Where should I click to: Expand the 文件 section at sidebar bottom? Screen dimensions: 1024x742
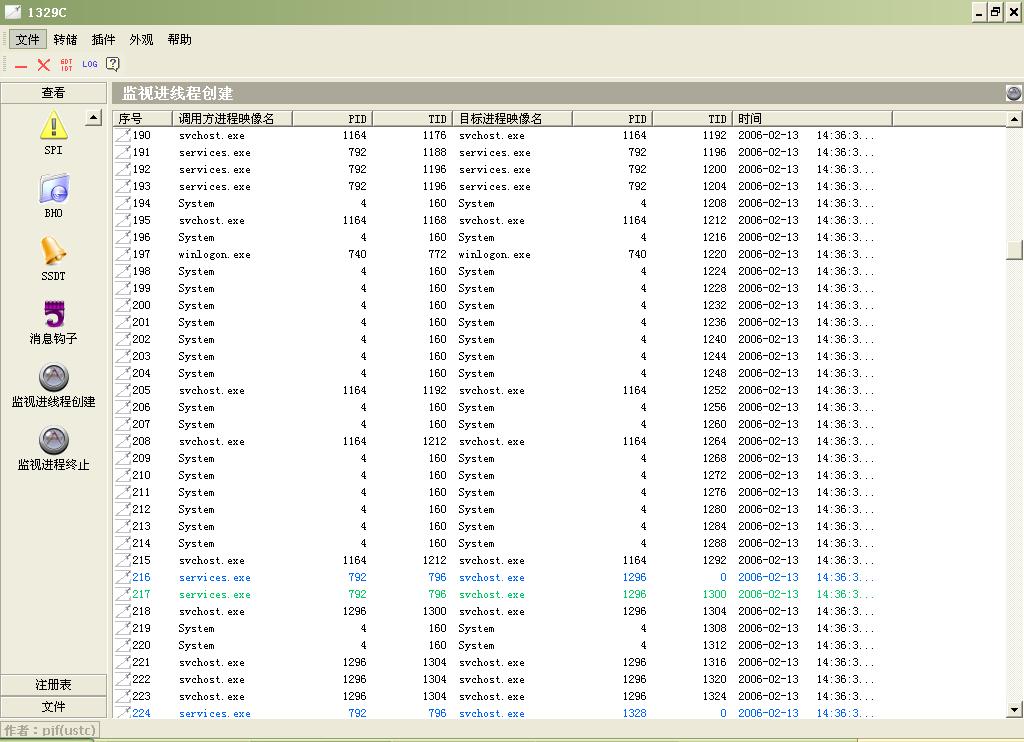point(53,707)
